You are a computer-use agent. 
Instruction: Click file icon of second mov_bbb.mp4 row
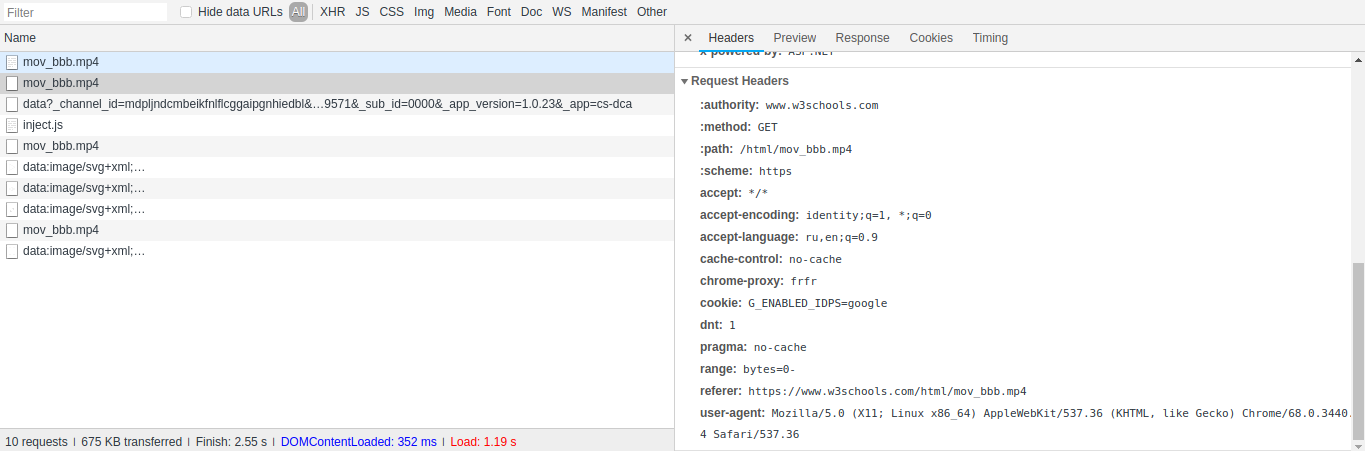pyautogui.click(x=12, y=83)
